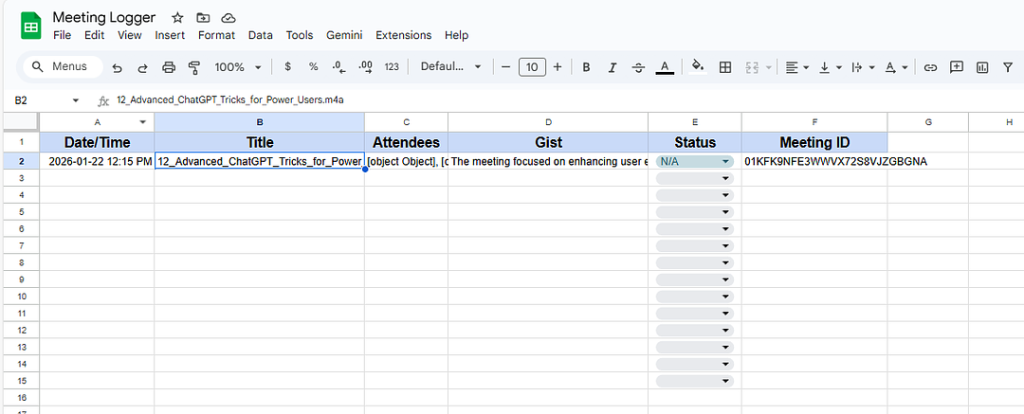Open the Name box dropdown arrow

76,101
